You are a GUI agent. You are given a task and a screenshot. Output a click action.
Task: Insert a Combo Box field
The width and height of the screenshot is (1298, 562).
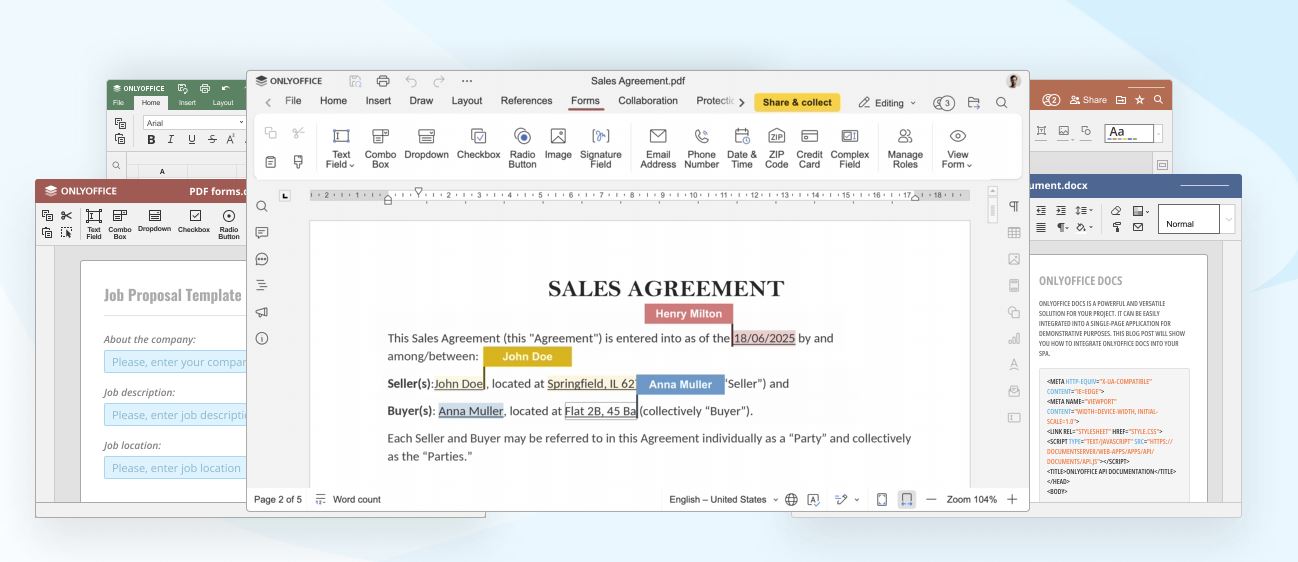coord(380,147)
